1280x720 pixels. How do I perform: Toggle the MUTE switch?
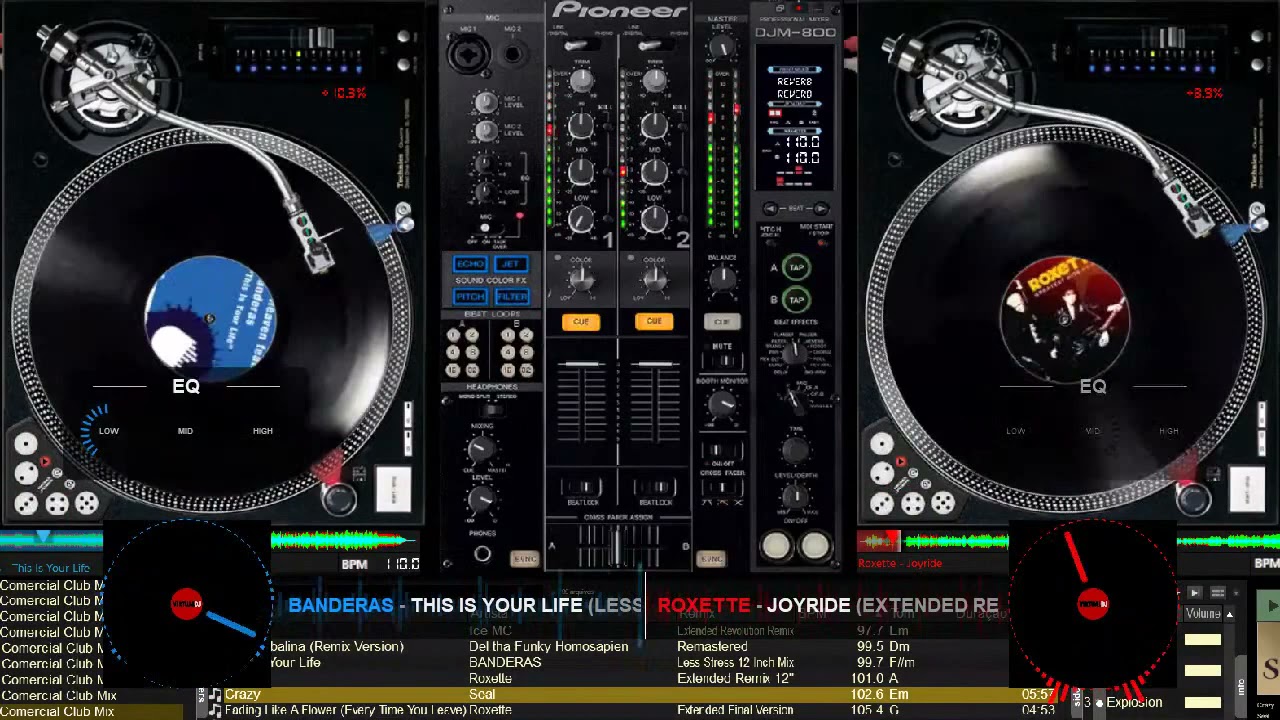click(x=722, y=360)
